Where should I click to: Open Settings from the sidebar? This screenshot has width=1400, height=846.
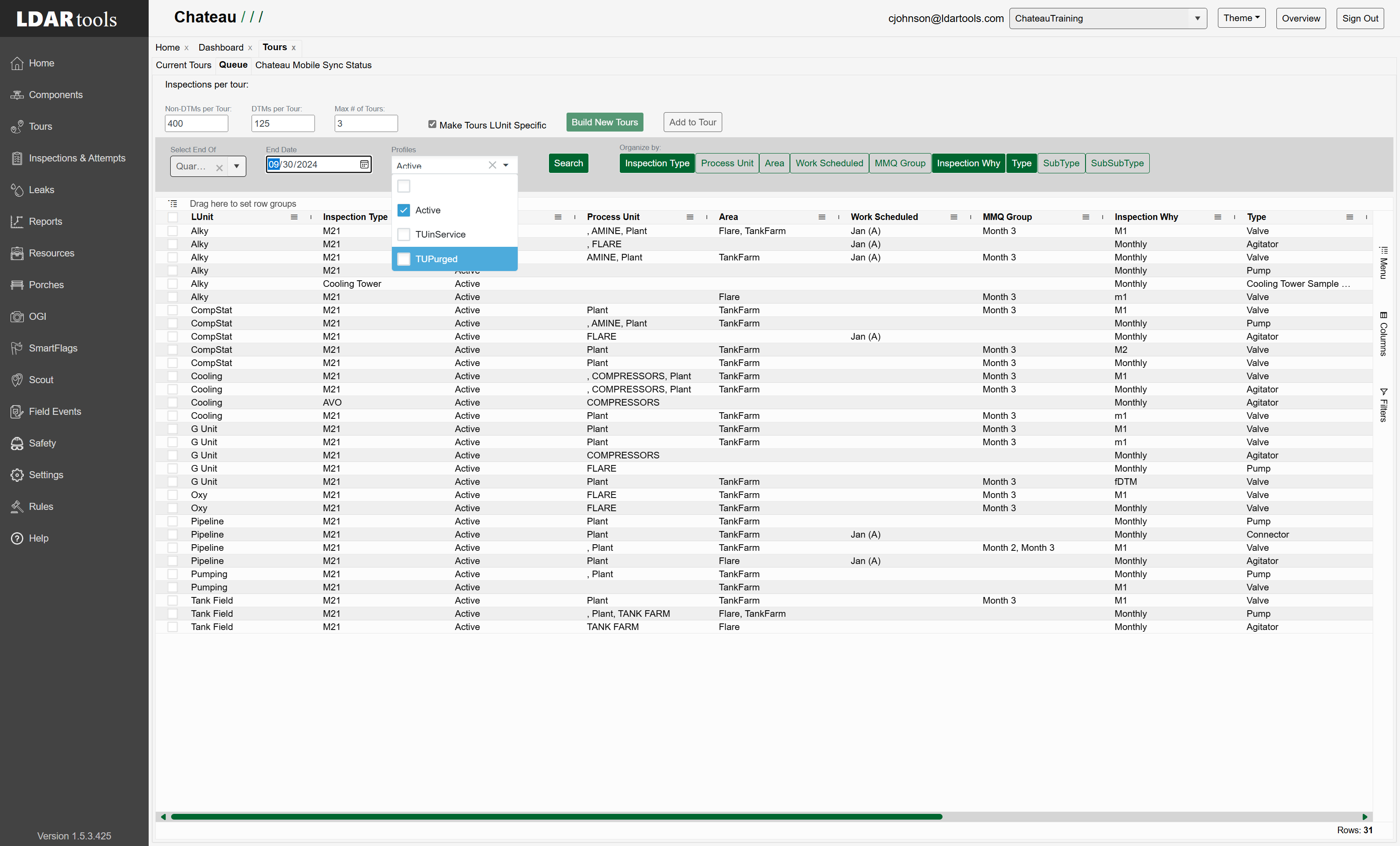coord(37,475)
